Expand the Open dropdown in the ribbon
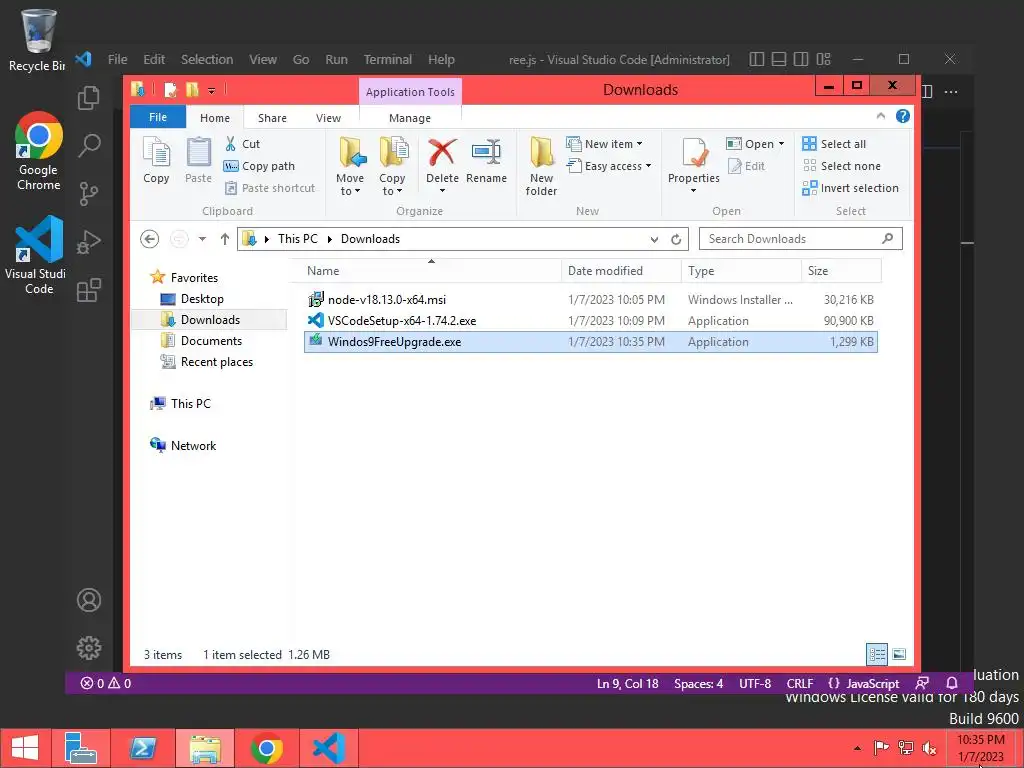The width and height of the screenshot is (1024, 768). pos(781,144)
